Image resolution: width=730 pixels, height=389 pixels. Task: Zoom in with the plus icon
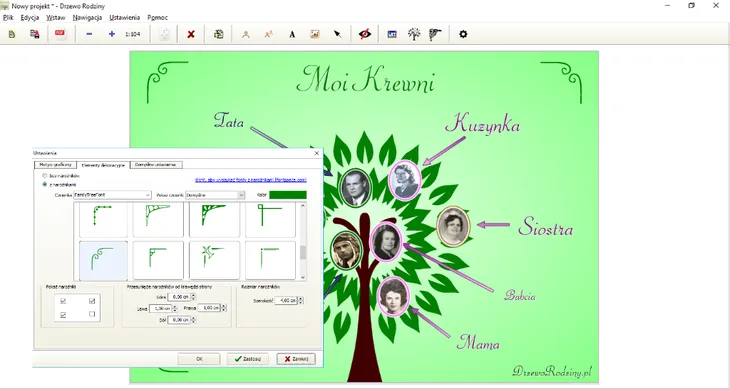pyautogui.click(x=112, y=34)
